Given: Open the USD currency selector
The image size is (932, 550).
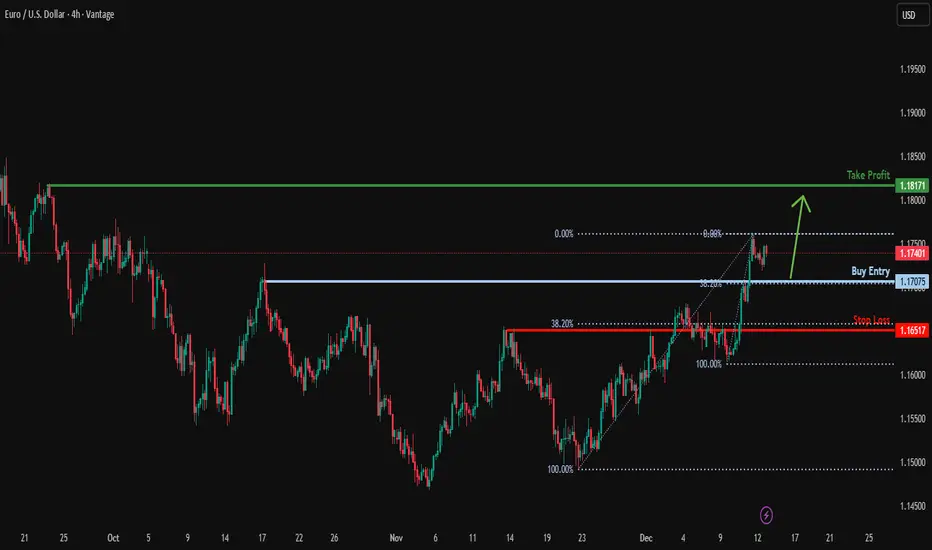Looking at the screenshot, I should point(912,15).
